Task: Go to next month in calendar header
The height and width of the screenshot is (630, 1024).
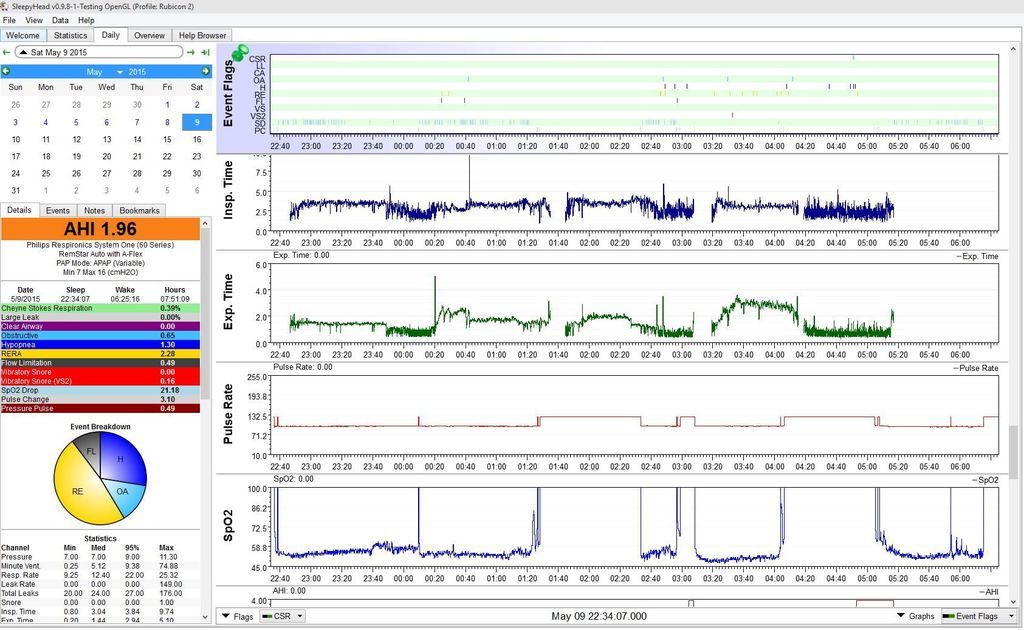Action: 206,71
